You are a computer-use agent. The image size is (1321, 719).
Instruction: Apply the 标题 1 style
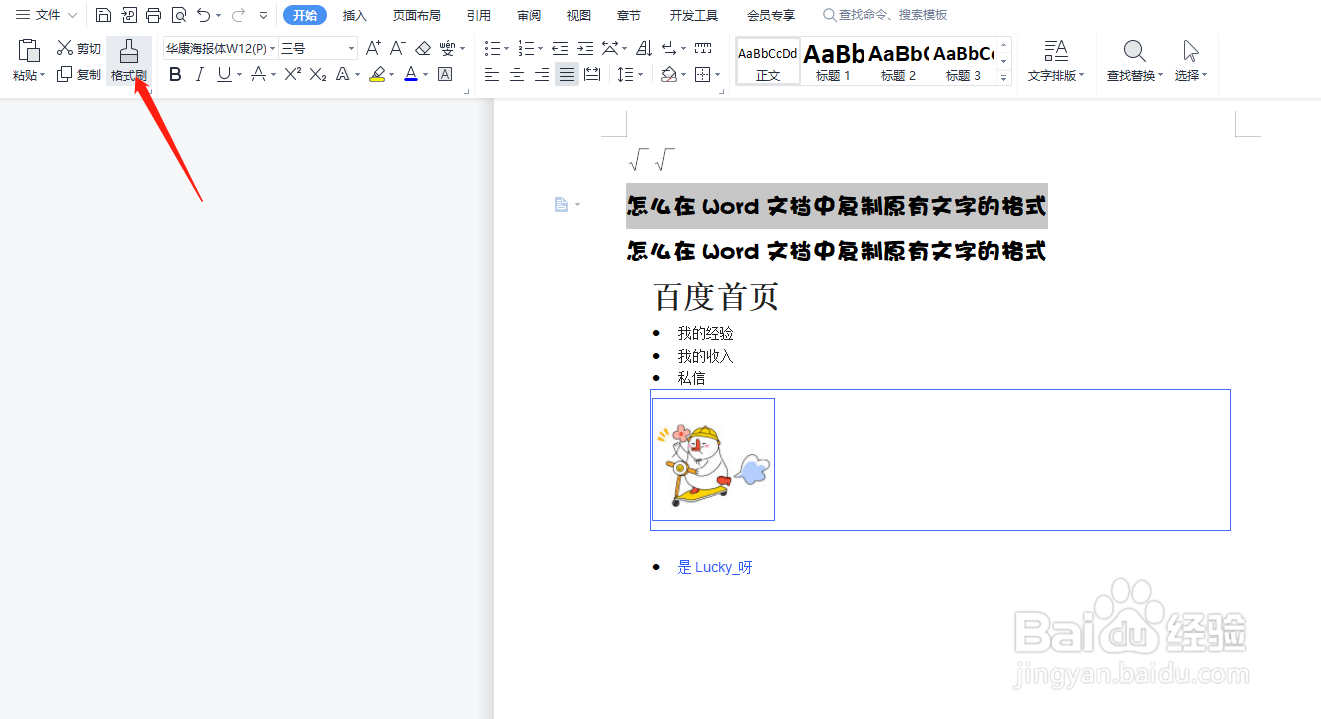point(833,61)
